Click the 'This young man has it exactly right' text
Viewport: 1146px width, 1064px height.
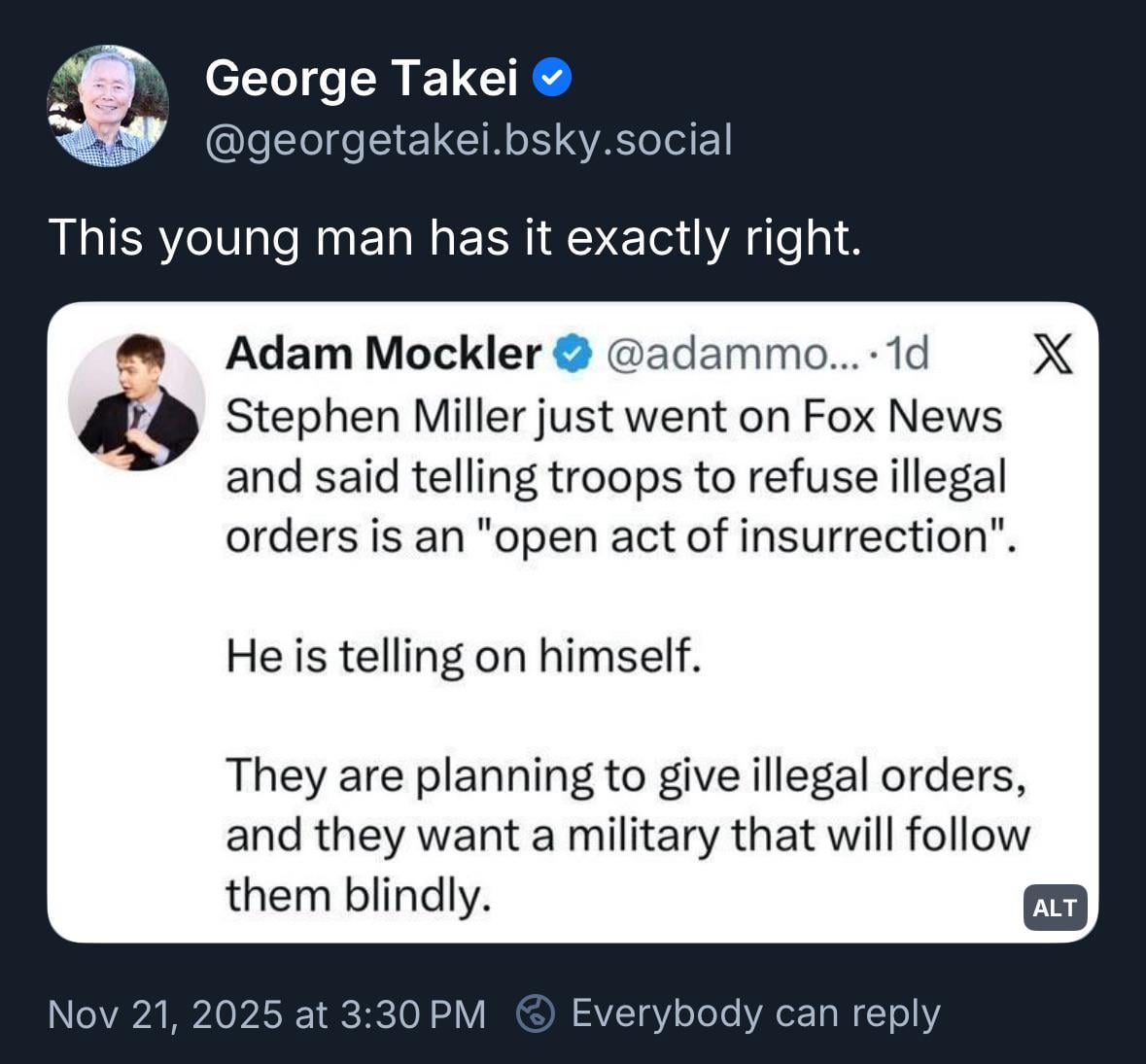tap(455, 237)
